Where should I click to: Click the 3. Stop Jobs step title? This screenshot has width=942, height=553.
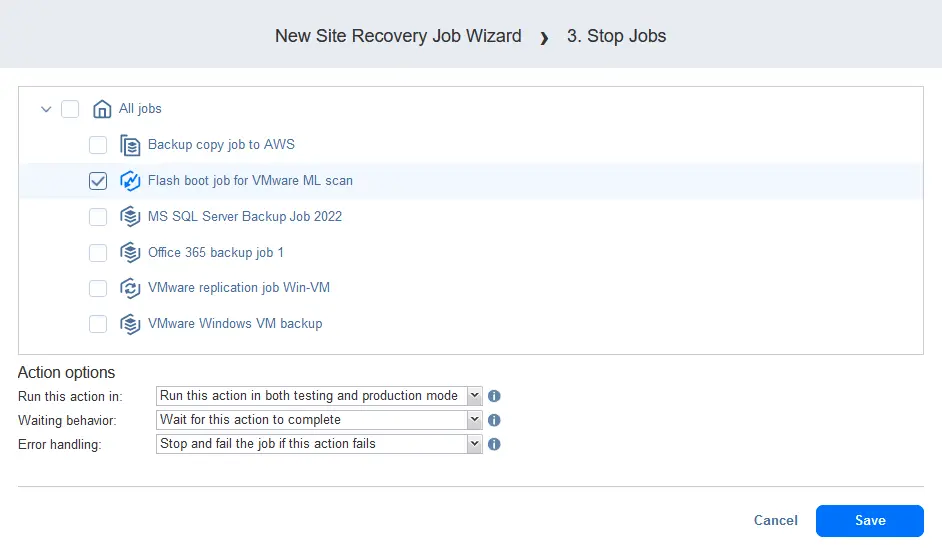pyautogui.click(x=616, y=36)
